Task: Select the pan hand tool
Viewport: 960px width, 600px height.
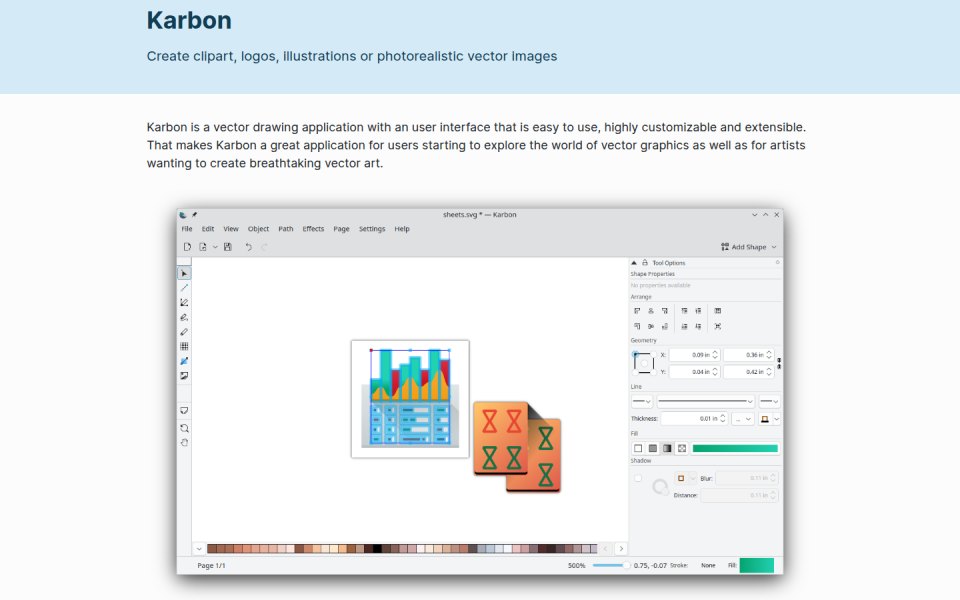Action: (x=184, y=443)
